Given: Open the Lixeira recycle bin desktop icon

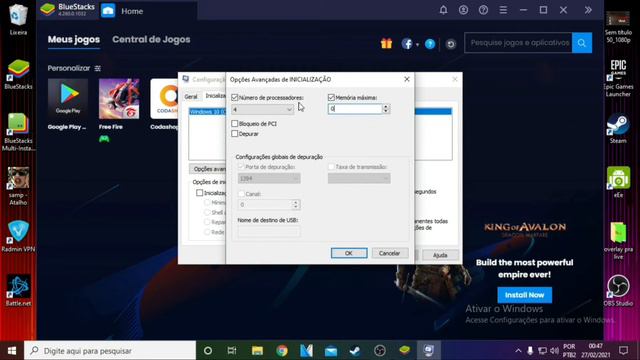Looking at the screenshot, I should click(18, 20).
